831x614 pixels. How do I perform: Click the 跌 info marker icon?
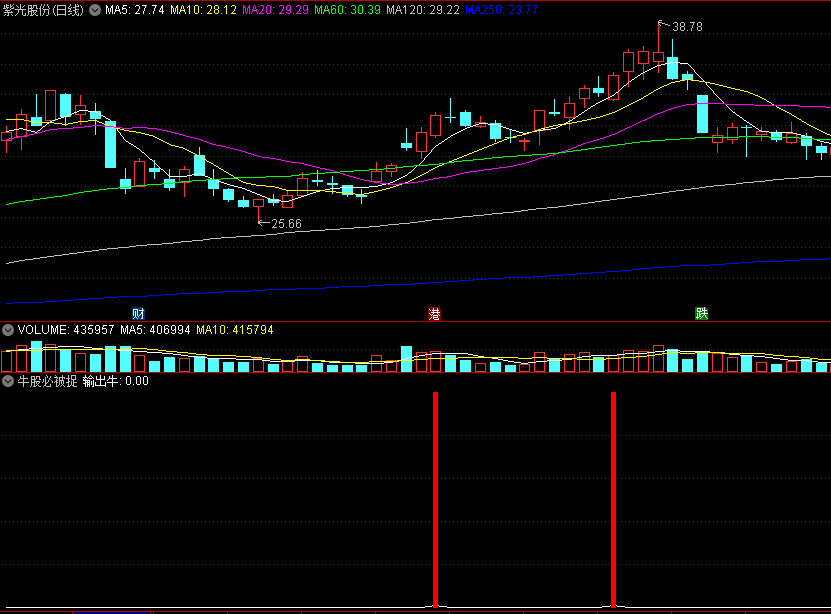701,314
